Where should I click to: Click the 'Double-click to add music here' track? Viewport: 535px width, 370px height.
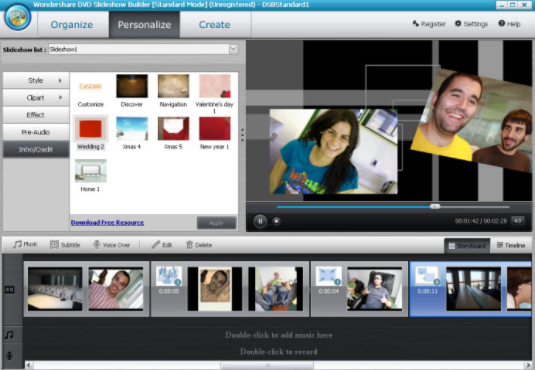point(278,335)
